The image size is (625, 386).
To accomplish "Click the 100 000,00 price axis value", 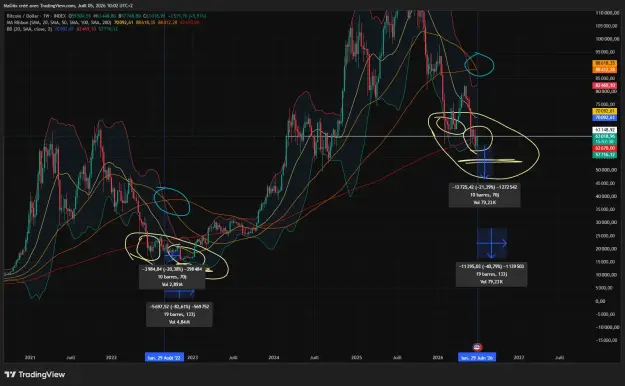I will pos(607,39).
